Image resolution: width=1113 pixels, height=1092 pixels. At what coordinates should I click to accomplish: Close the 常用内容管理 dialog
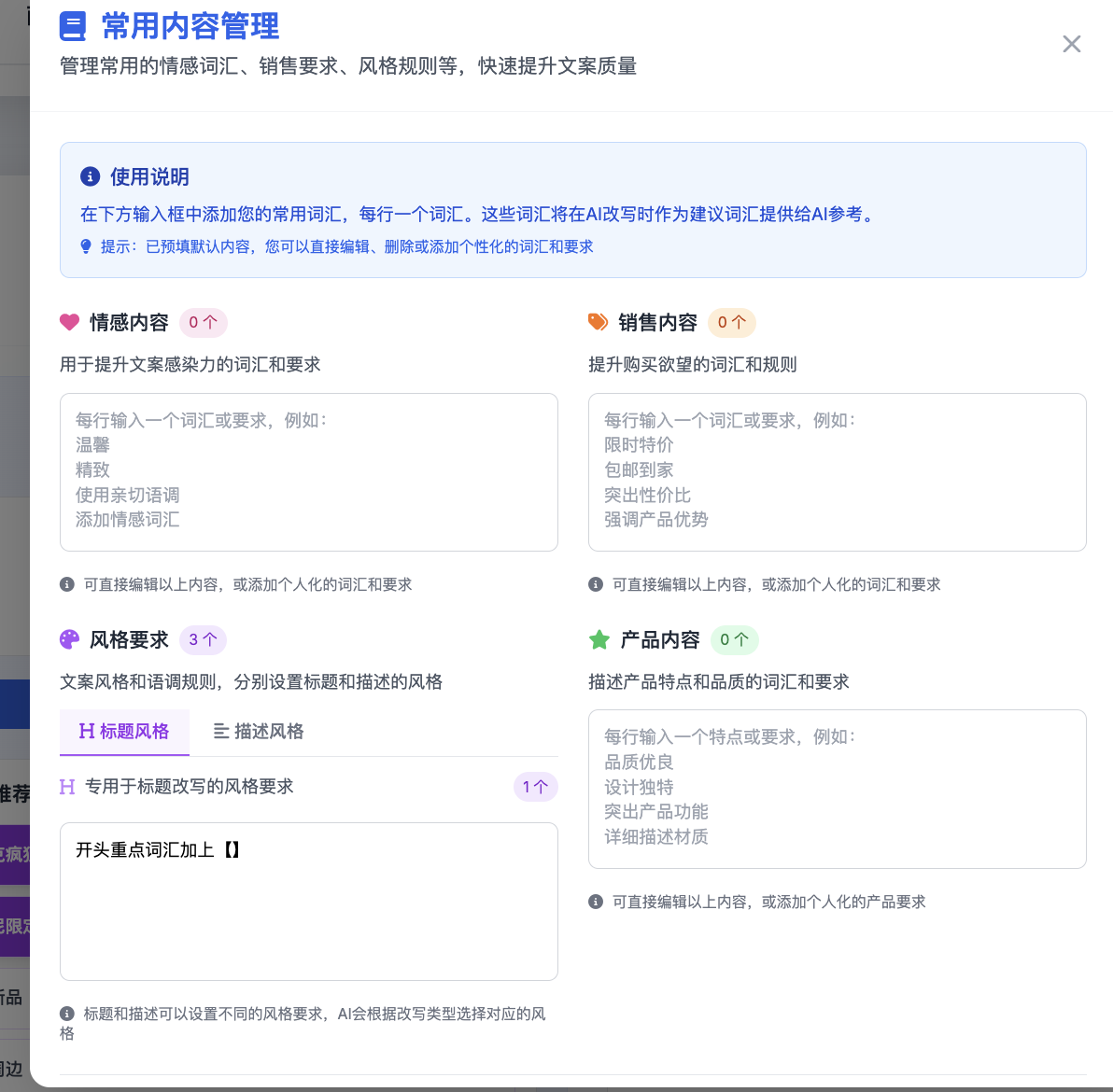[x=1071, y=44]
